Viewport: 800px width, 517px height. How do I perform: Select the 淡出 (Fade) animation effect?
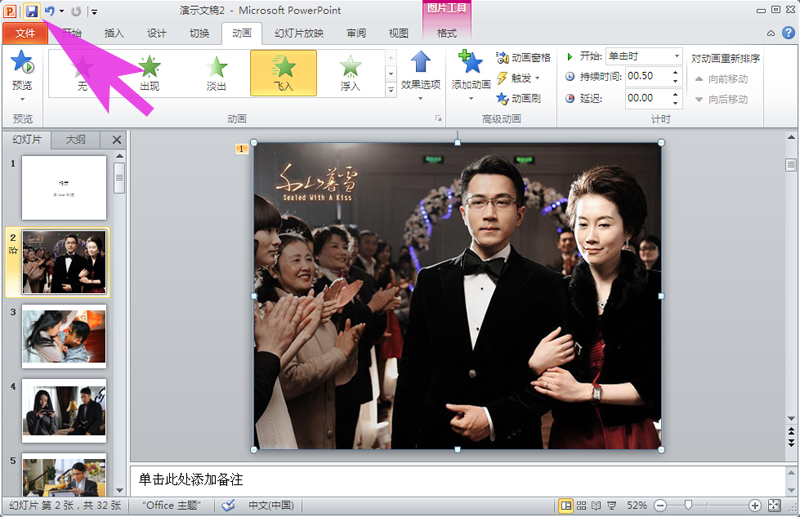(216, 73)
